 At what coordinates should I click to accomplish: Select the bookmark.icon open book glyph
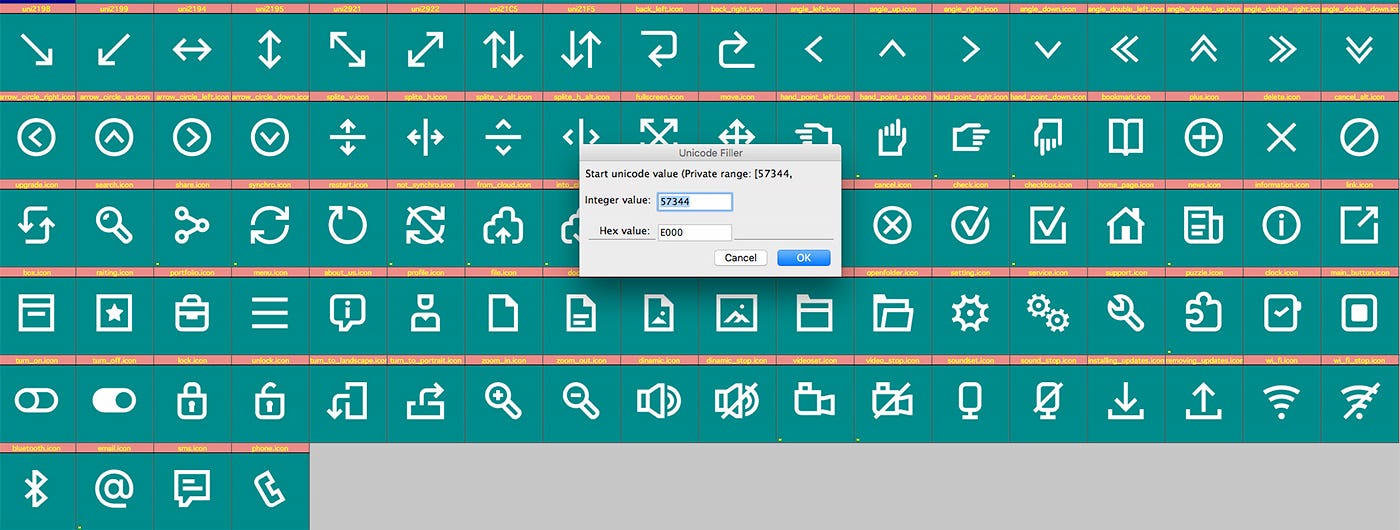point(1125,138)
